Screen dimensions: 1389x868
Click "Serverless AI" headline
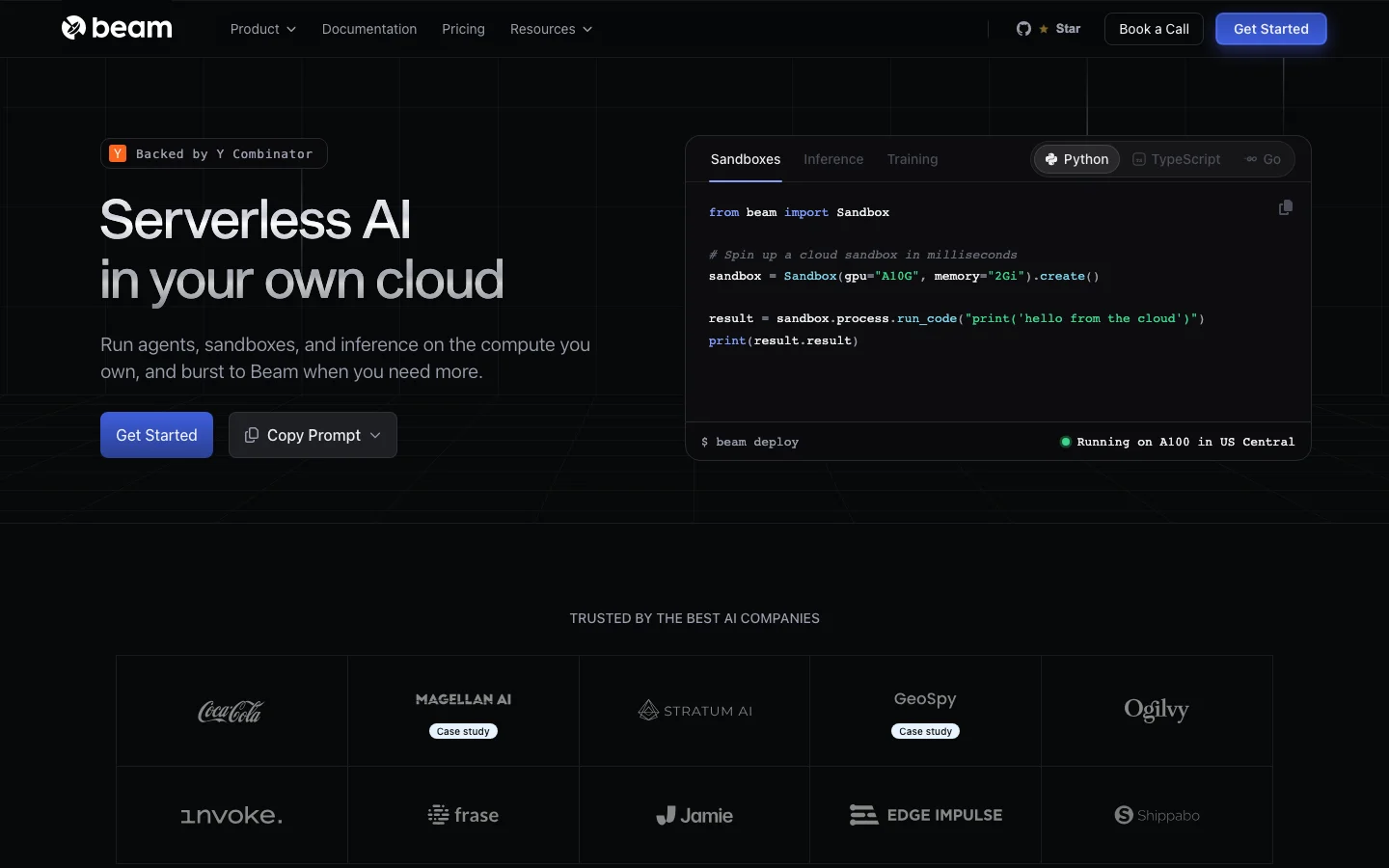pyautogui.click(x=256, y=219)
